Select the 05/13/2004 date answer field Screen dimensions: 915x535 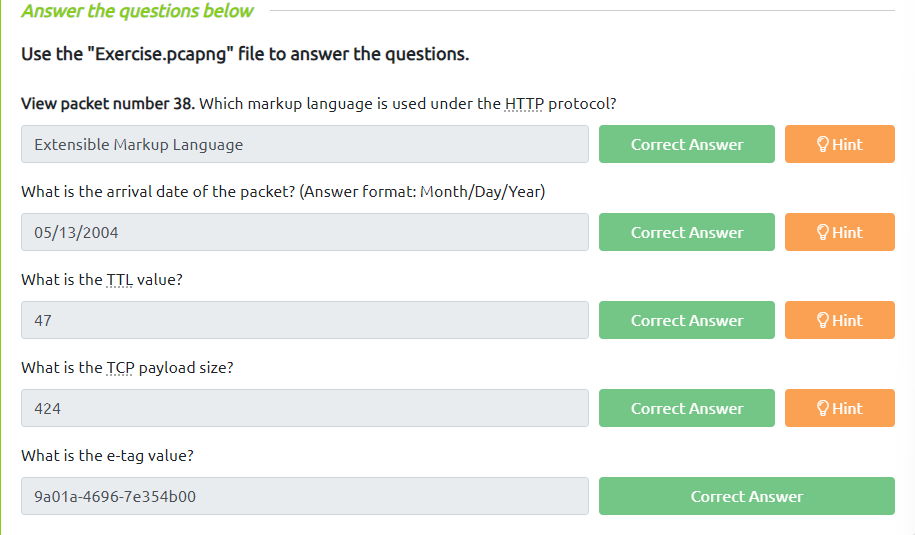point(305,232)
